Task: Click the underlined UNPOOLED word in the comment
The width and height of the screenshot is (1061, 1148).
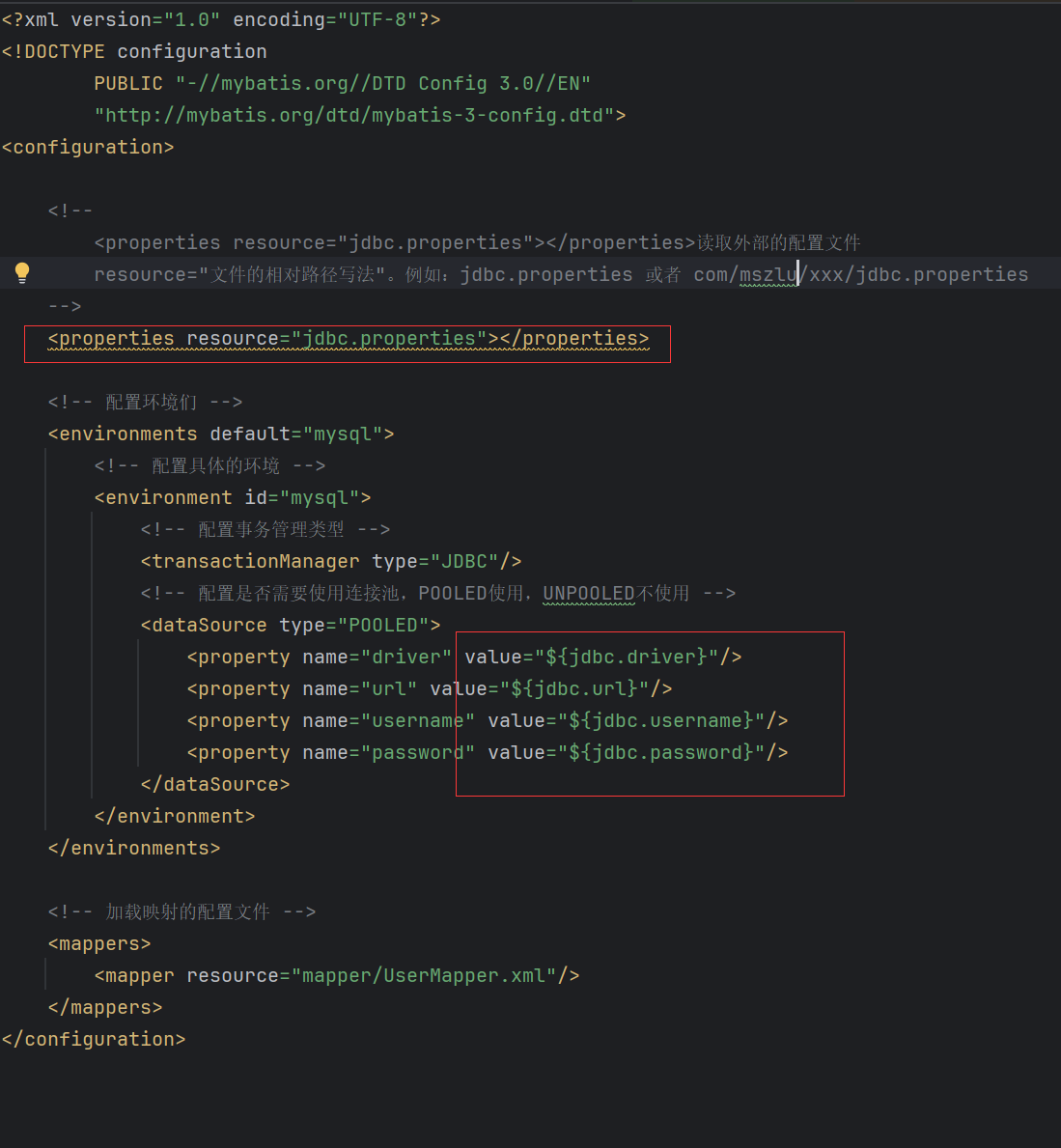Action: 589,593
